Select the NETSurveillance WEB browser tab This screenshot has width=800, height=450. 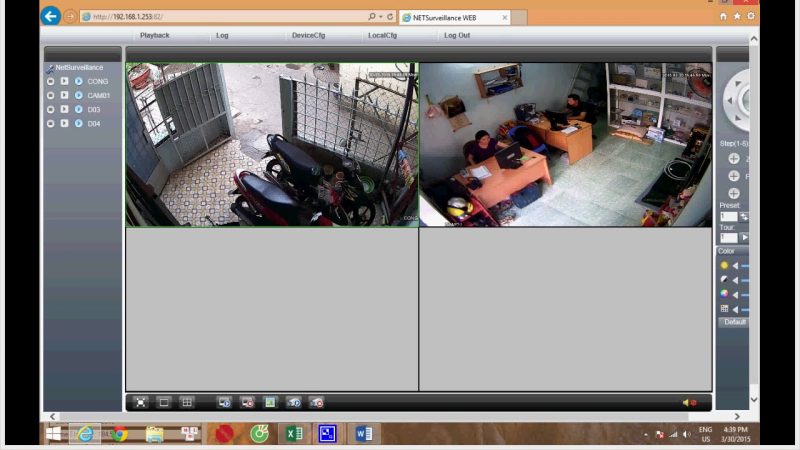coord(455,17)
